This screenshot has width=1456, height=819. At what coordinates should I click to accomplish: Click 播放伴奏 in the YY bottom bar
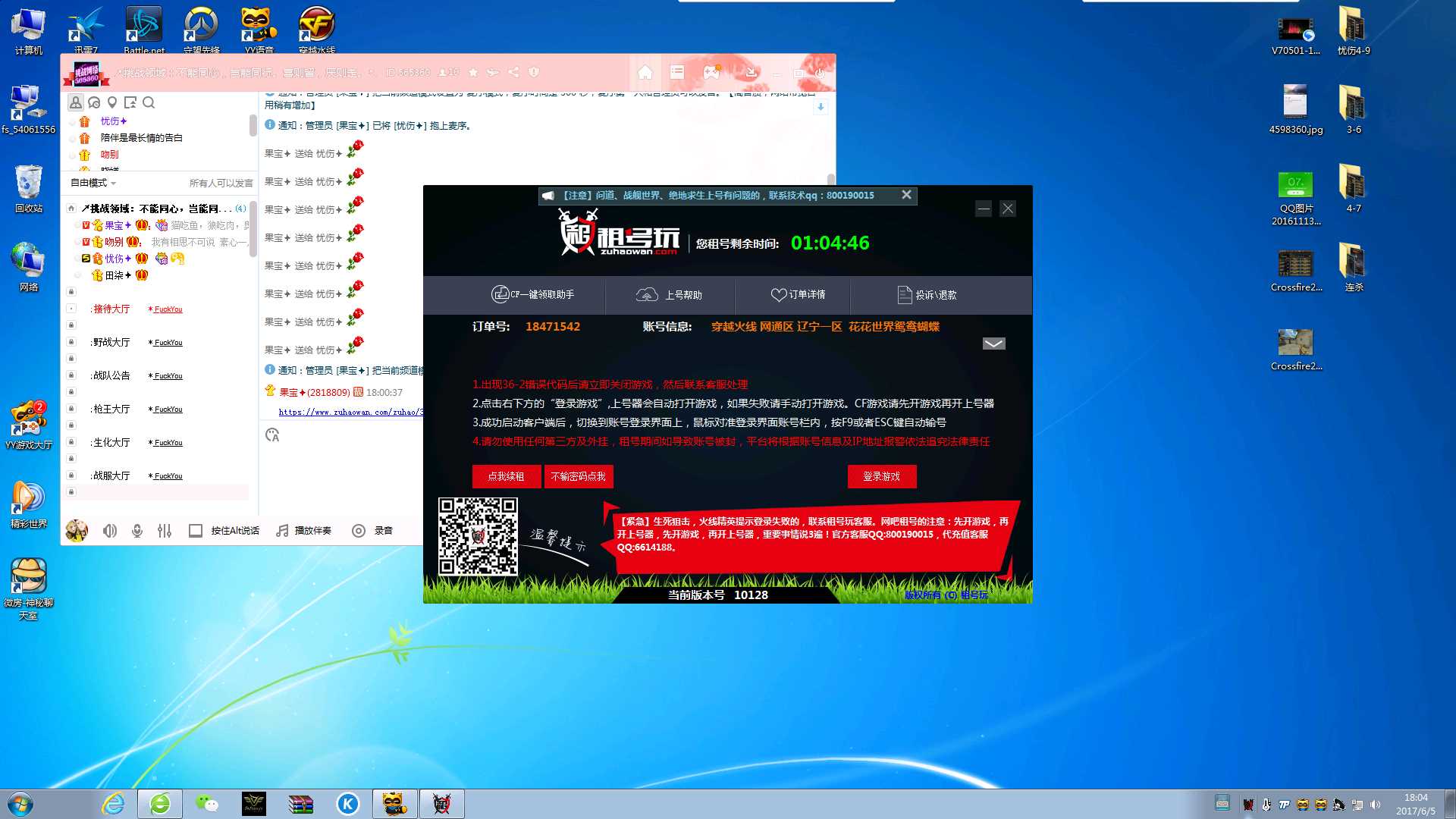(303, 531)
